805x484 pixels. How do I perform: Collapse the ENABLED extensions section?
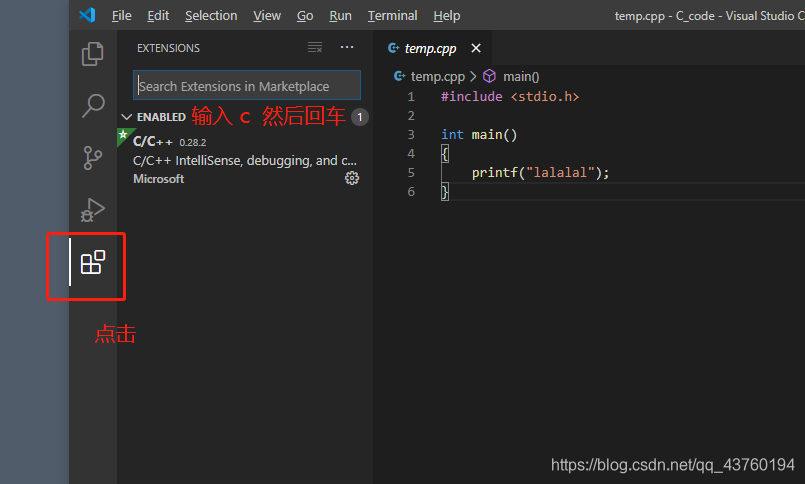click(x=127, y=117)
